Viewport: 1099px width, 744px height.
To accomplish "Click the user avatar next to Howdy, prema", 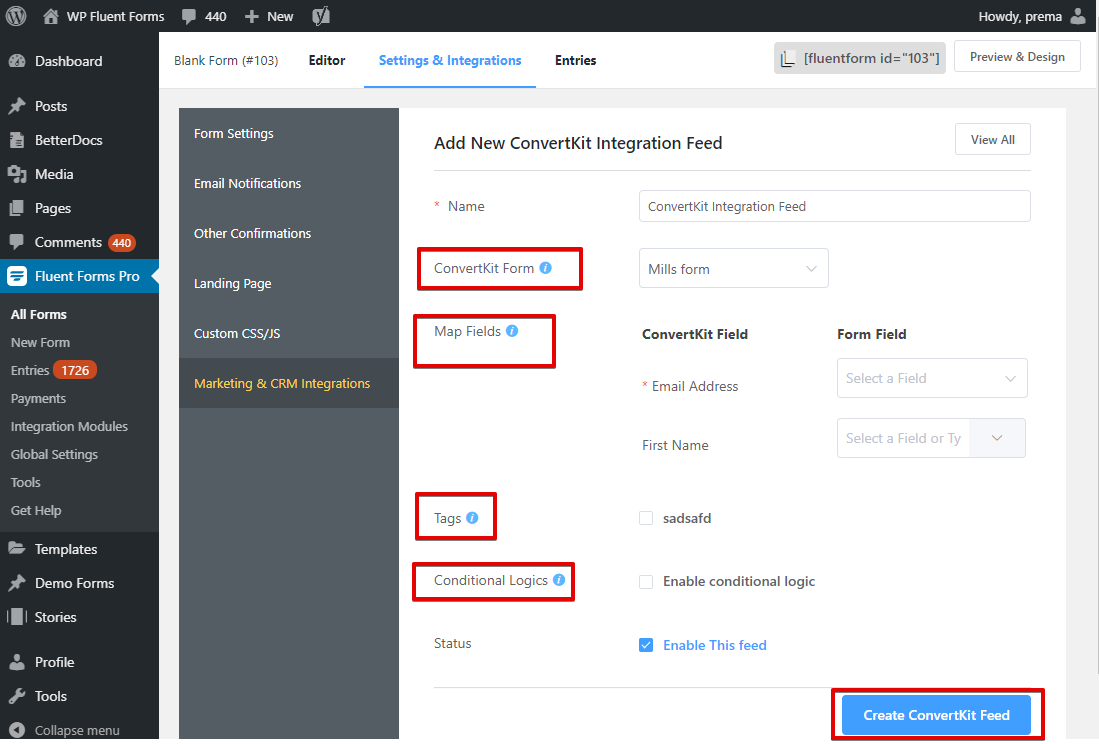I will 1078,16.
